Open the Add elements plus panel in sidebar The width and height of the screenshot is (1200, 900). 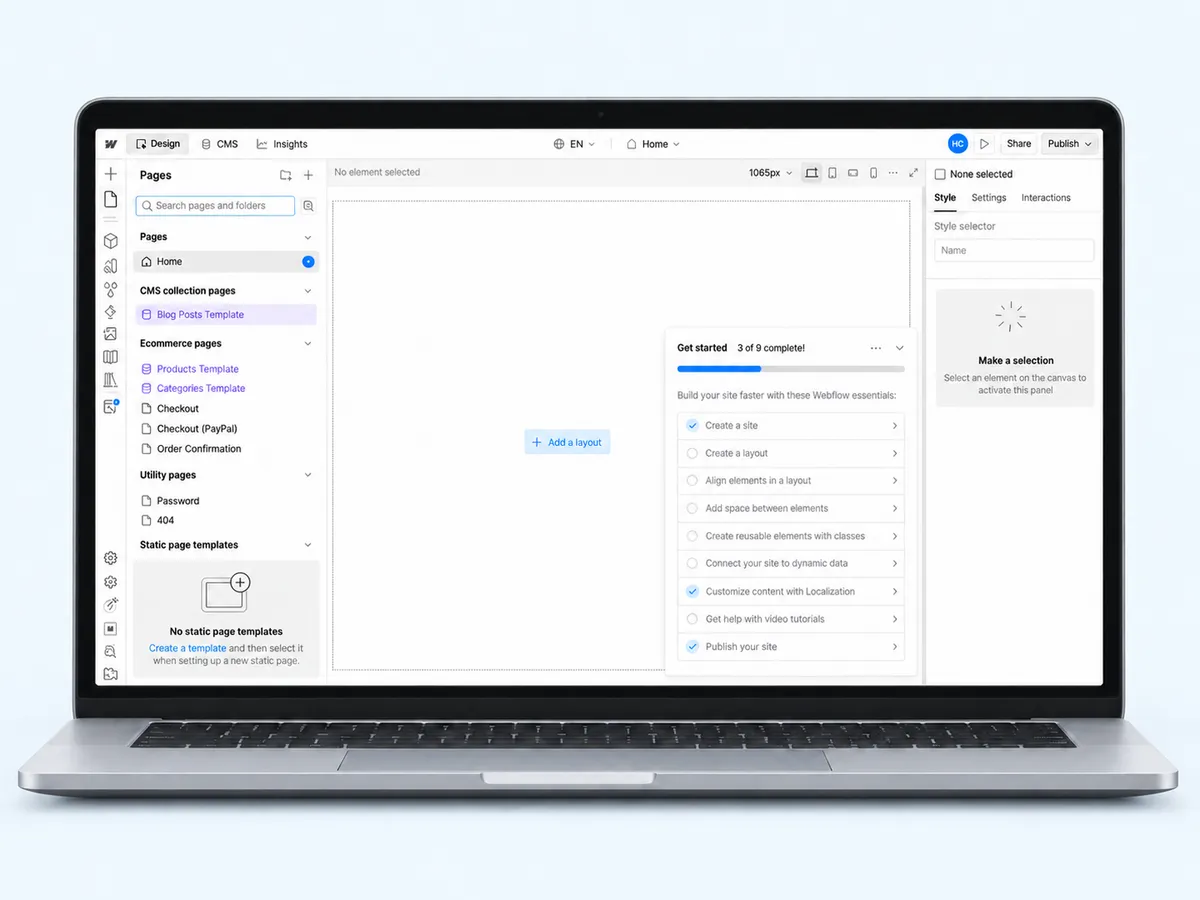click(111, 174)
